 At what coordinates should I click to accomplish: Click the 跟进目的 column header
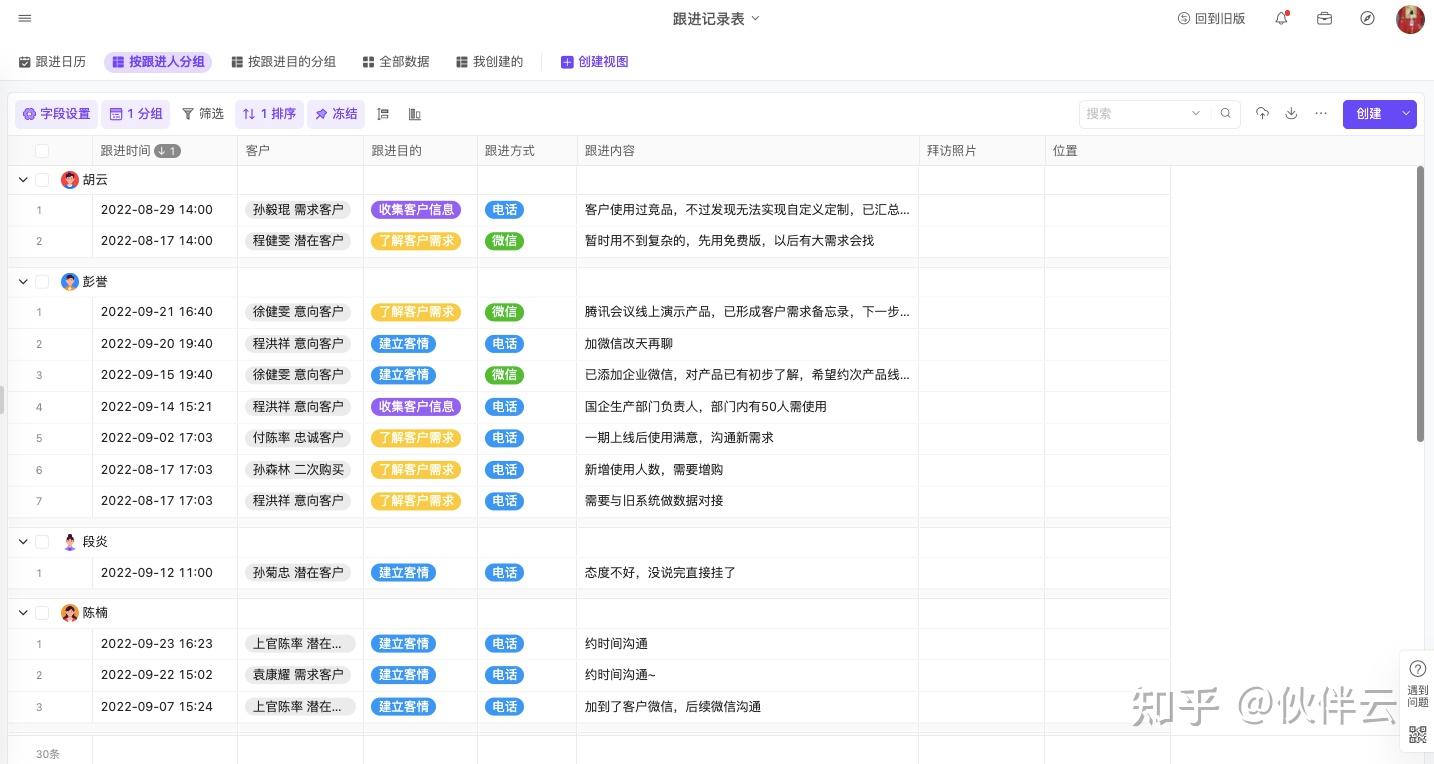pos(420,151)
